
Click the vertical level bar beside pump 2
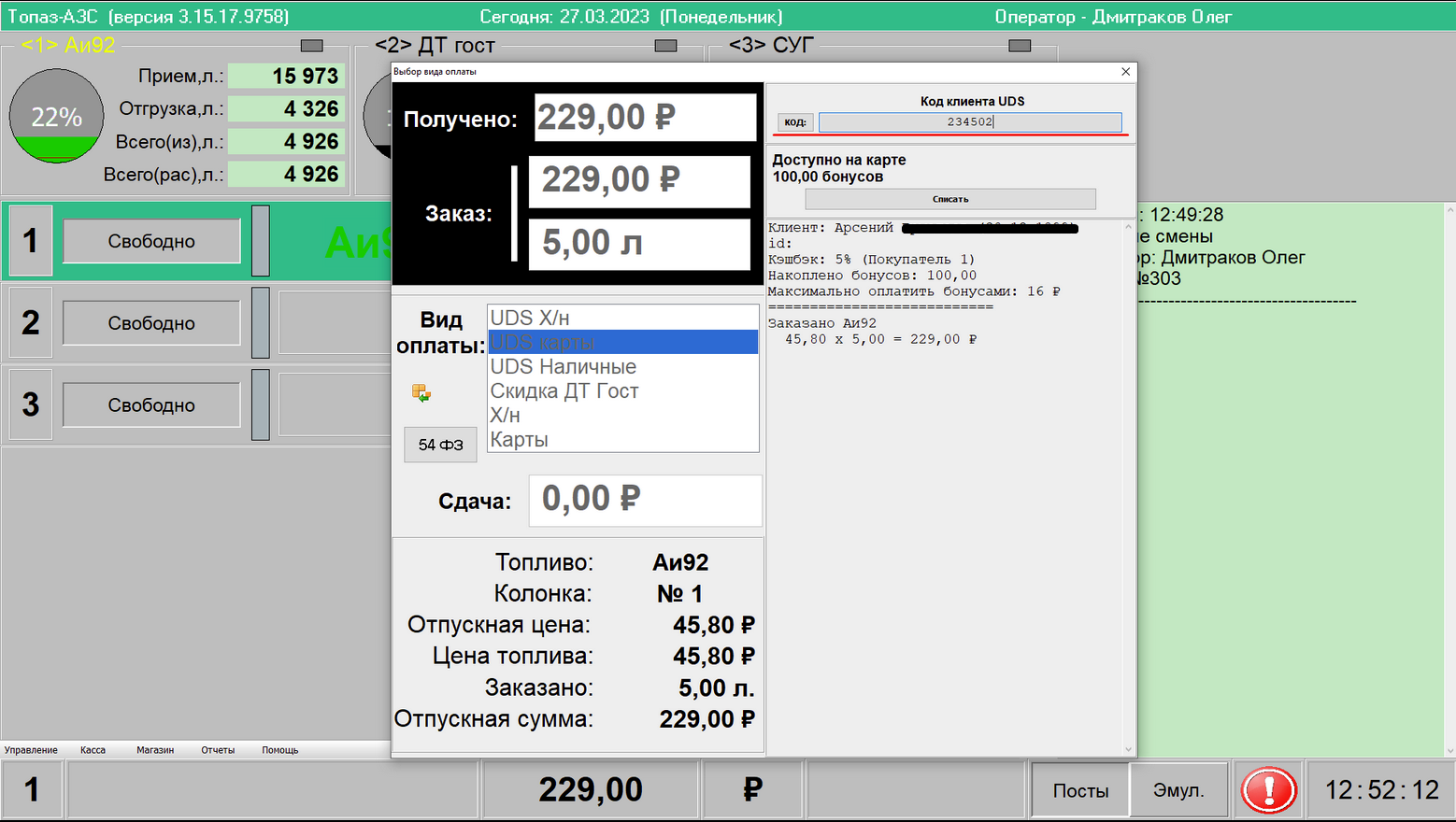click(261, 323)
